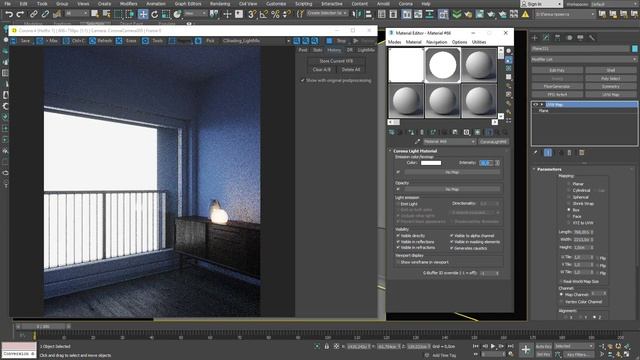Screen dimensions: 640x360
Task: Expand the UVW Map modifier arrow
Action: [x=542, y=104]
